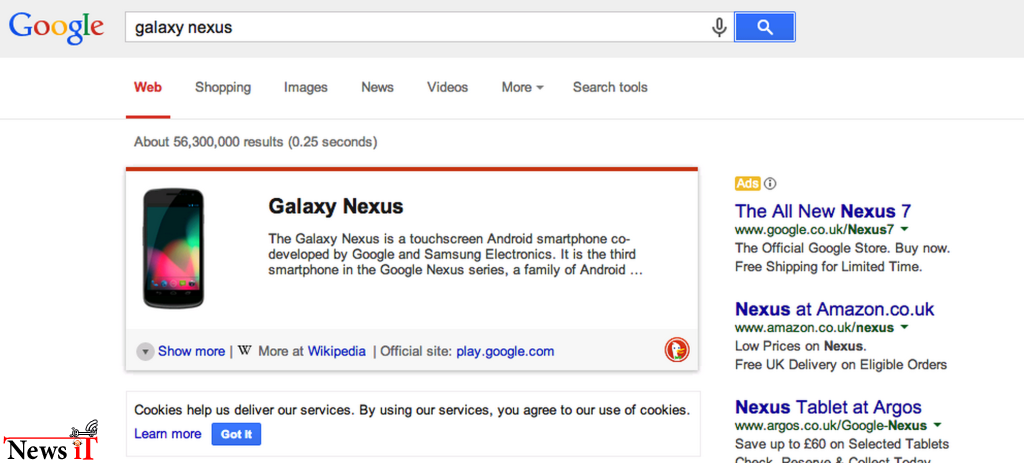Open the Learn more cookies link
This screenshot has width=1024, height=463.
pos(168,434)
